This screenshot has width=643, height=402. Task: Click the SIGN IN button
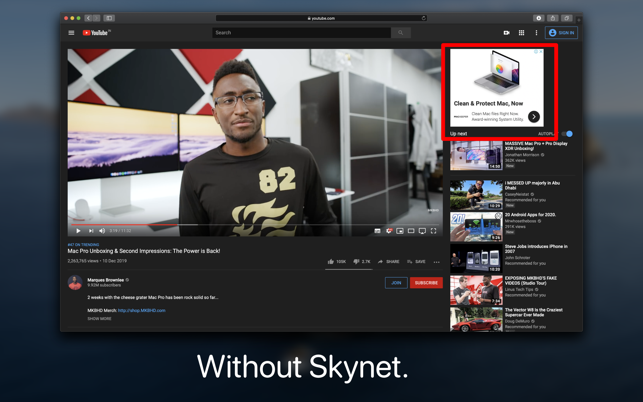coord(562,33)
